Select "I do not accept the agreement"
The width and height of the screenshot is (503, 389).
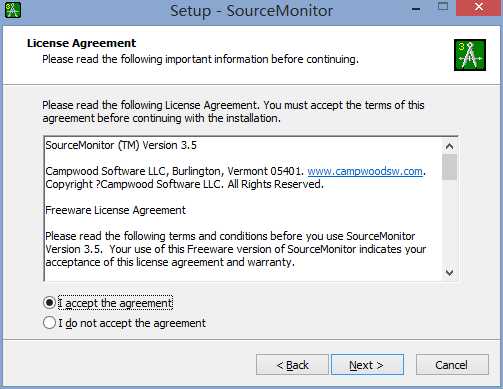(49, 323)
